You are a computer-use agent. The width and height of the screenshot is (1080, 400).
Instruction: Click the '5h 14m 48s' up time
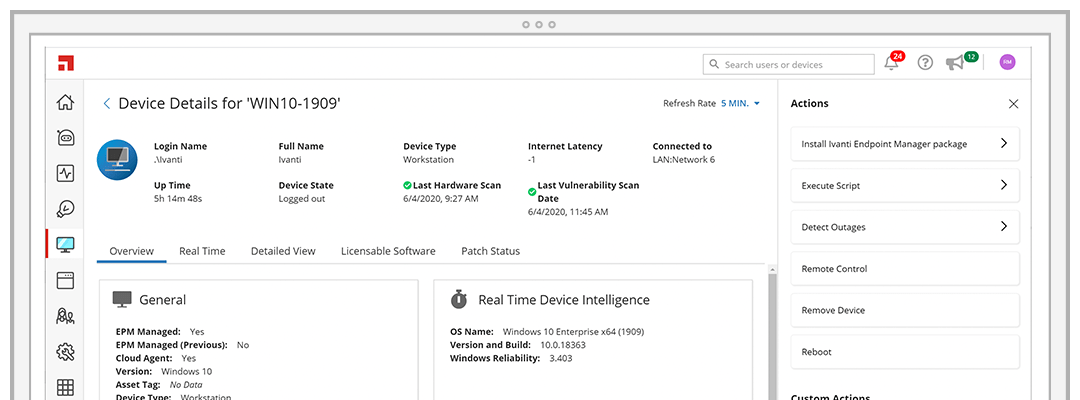178,199
